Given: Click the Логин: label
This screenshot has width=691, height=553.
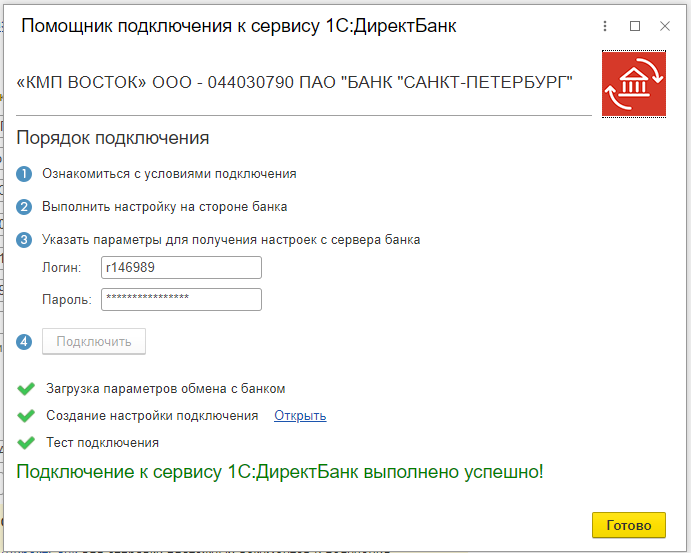Looking at the screenshot, I should pyautogui.click(x=62, y=267).
